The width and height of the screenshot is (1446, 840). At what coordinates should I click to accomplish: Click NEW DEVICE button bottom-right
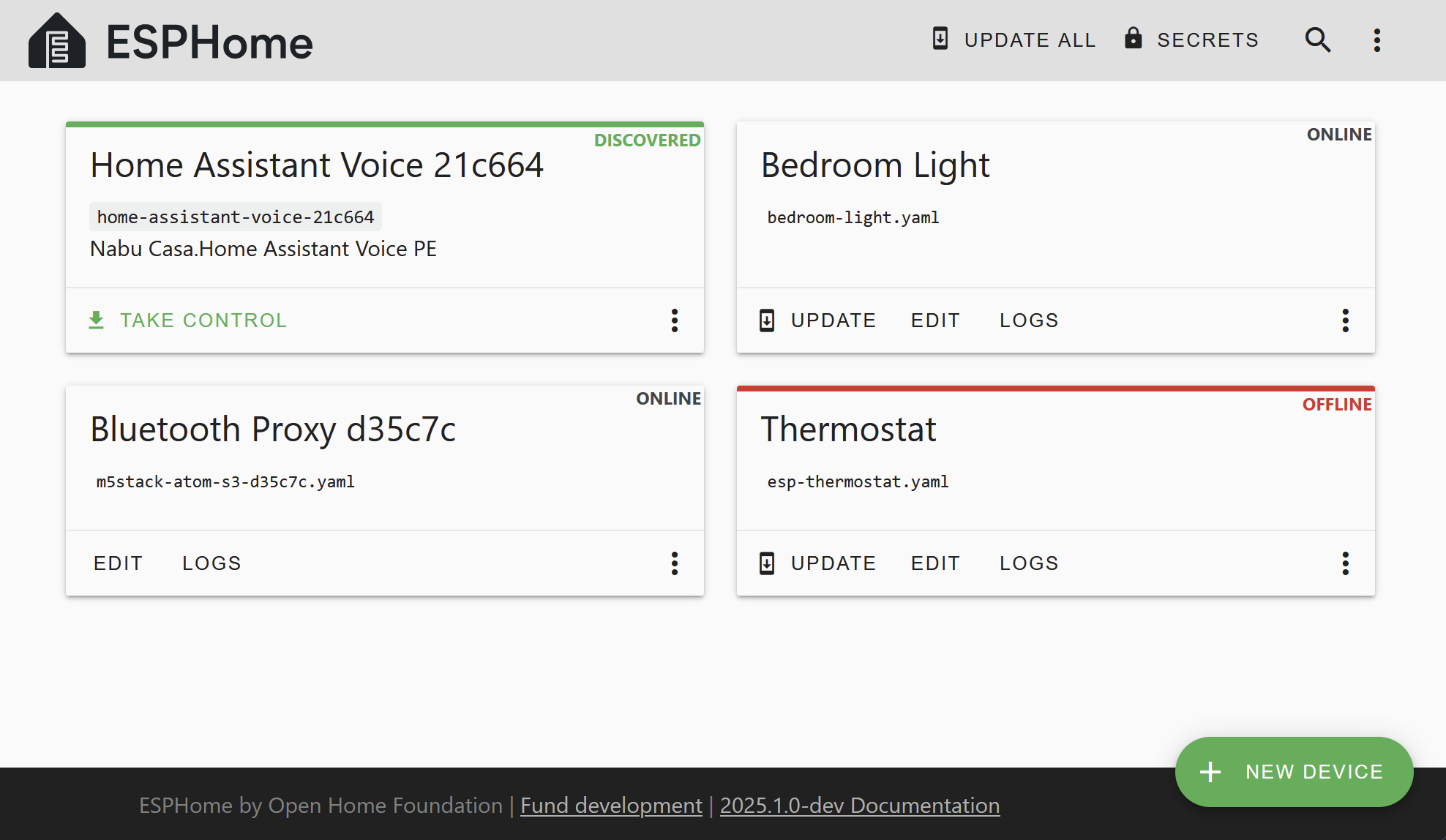coord(1294,771)
